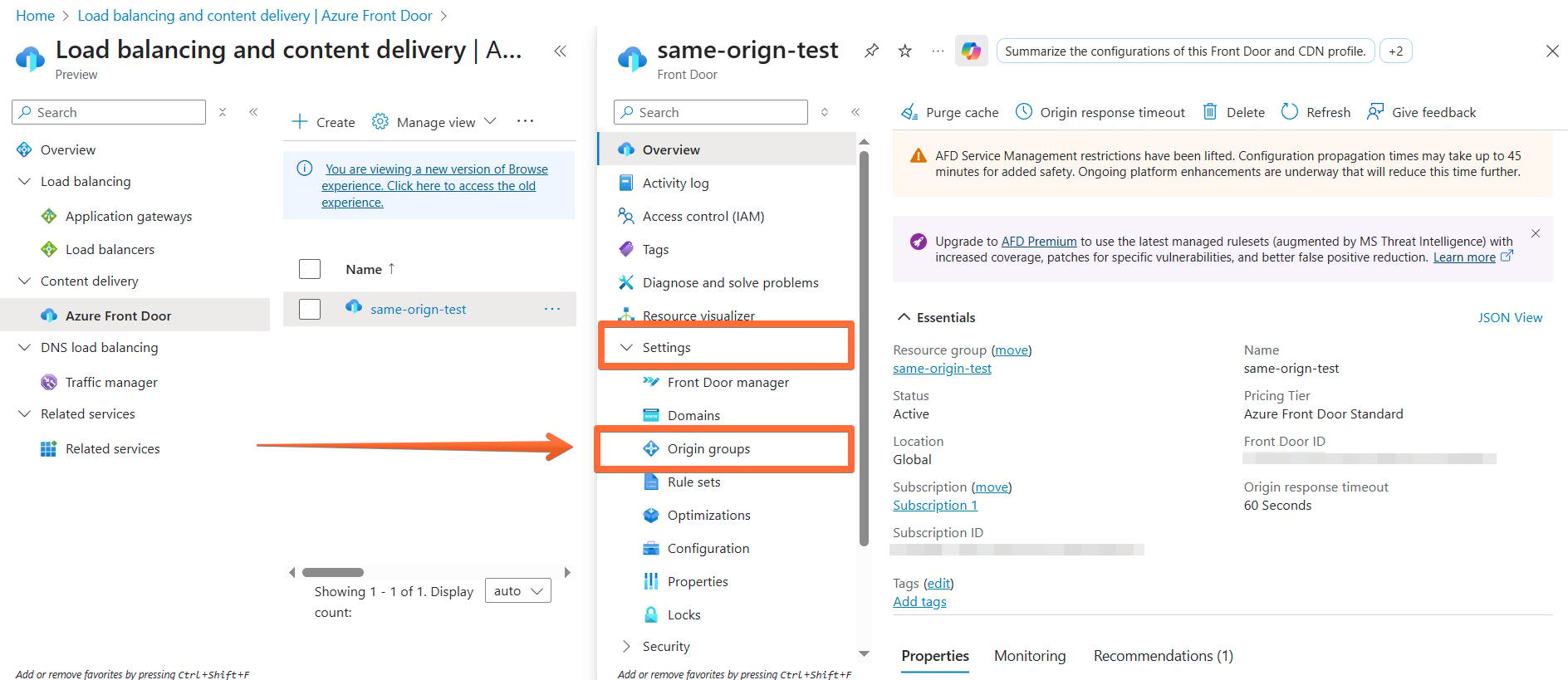
Task: Open the AFD Premium link
Action: pyautogui.click(x=1039, y=241)
